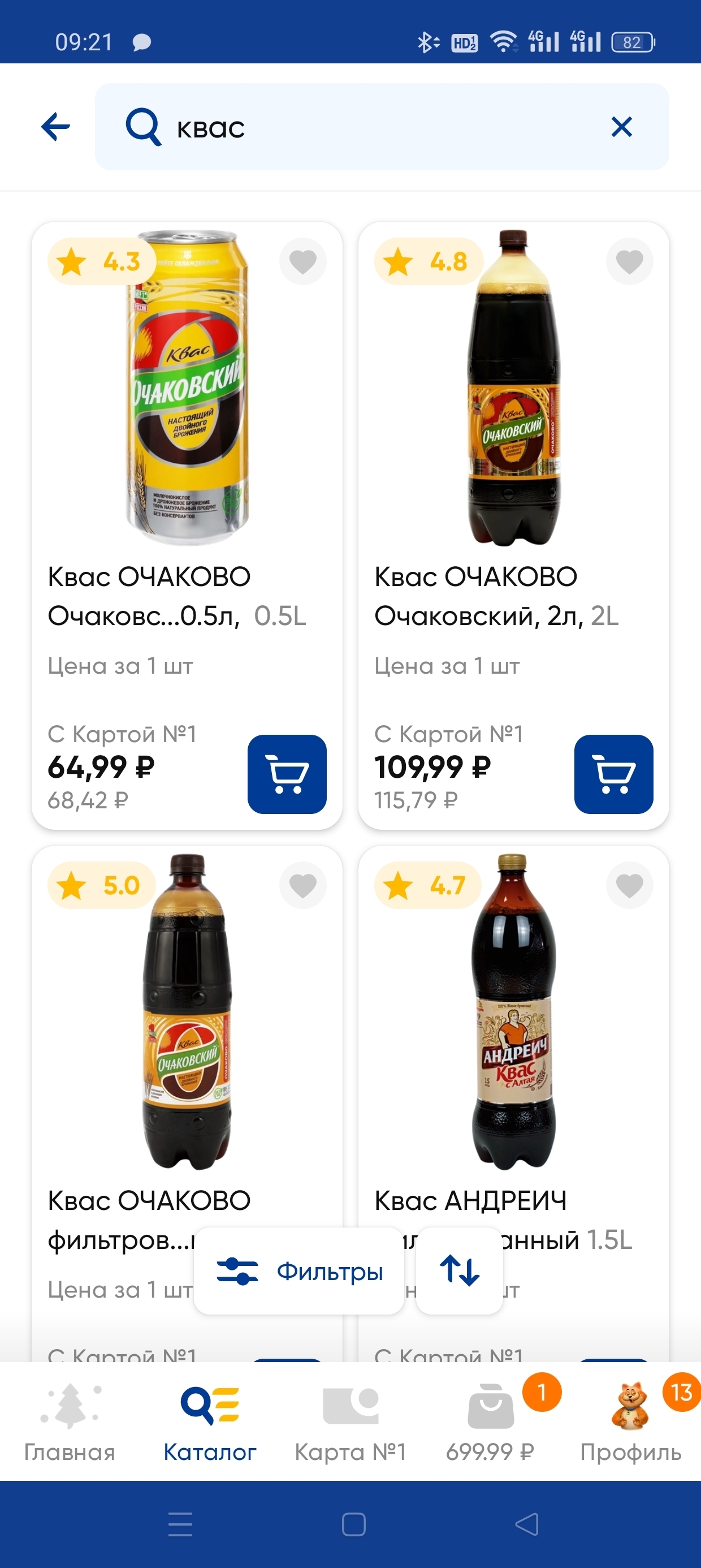Open the shopping bag showing 699.99 ₽
The image size is (701, 1568).
point(491,1422)
